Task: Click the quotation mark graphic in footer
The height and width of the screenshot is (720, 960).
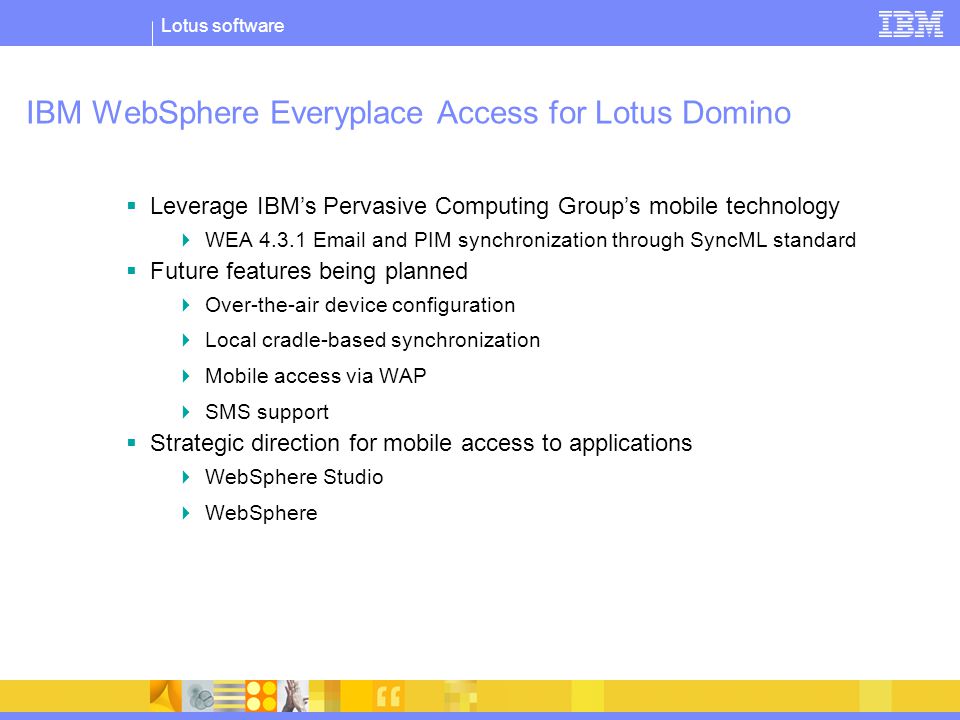Action: coord(388,696)
